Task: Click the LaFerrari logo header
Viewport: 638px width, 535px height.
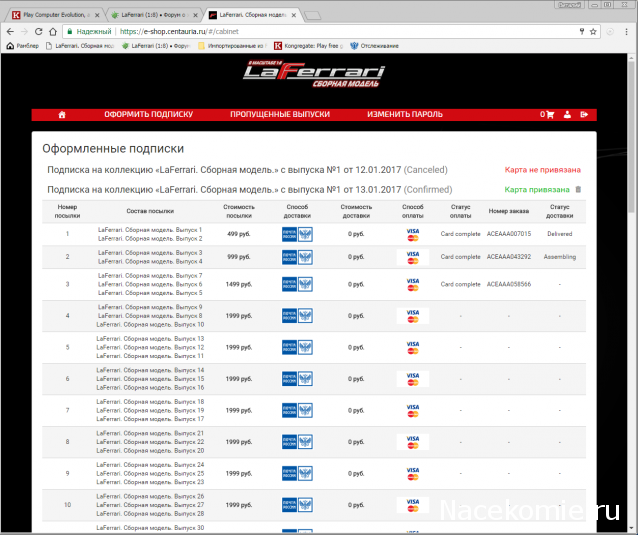Action: click(x=314, y=74)
